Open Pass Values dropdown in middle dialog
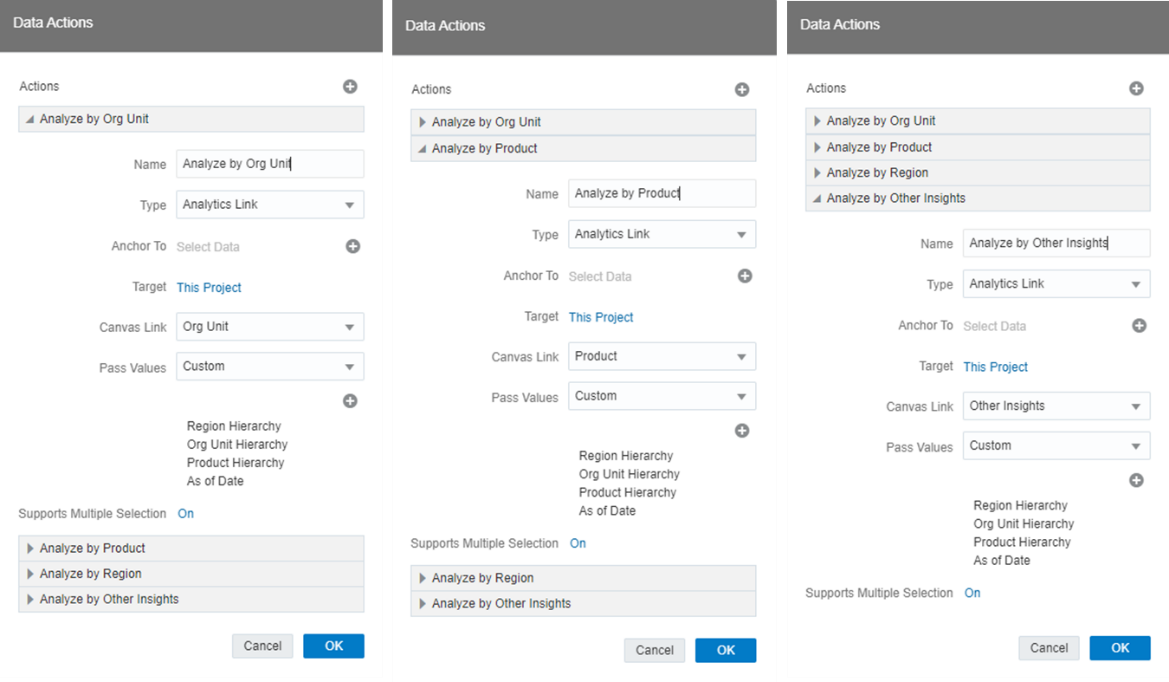The height and width of the screenshot is (682, 1169). click(662, 396)
